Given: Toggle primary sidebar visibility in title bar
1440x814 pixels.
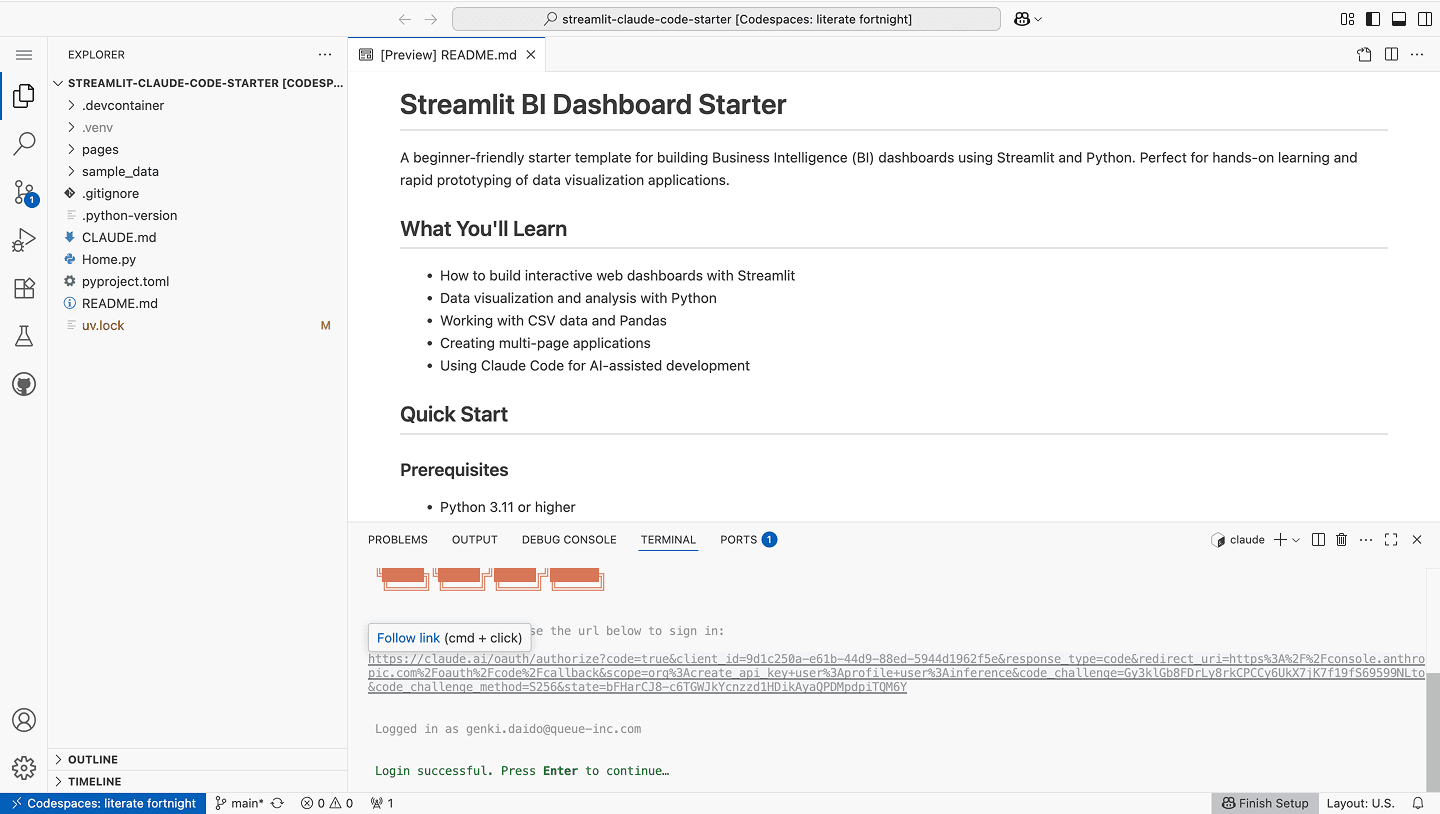Looking at the screenshot, I should coord(1373,19).
